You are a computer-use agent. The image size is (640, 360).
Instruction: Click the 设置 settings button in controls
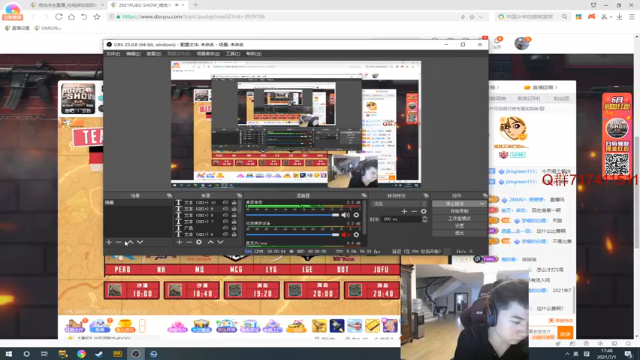tap(459, 226)
